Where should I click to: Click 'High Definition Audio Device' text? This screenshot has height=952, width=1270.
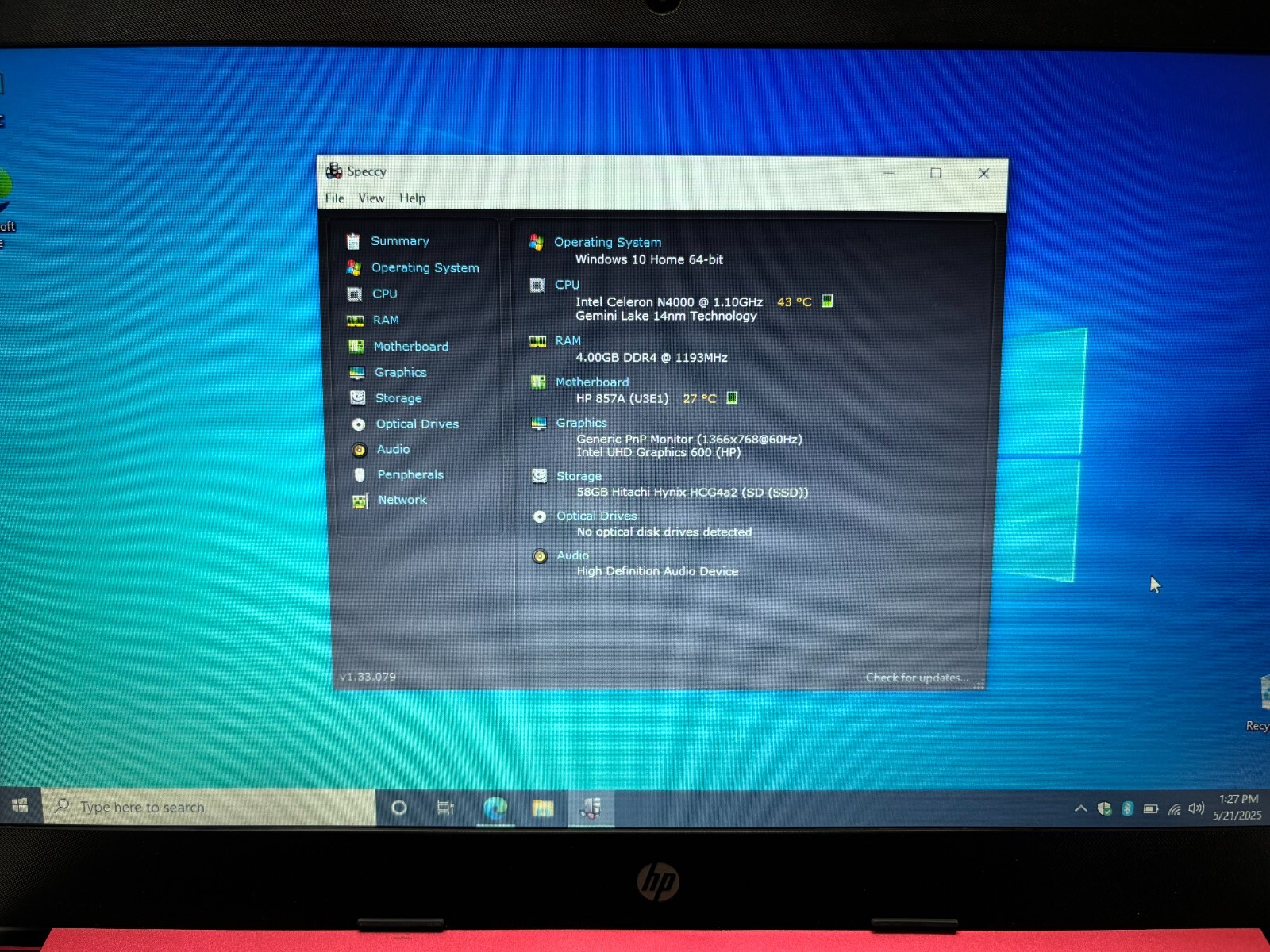[x=657, y=571]
